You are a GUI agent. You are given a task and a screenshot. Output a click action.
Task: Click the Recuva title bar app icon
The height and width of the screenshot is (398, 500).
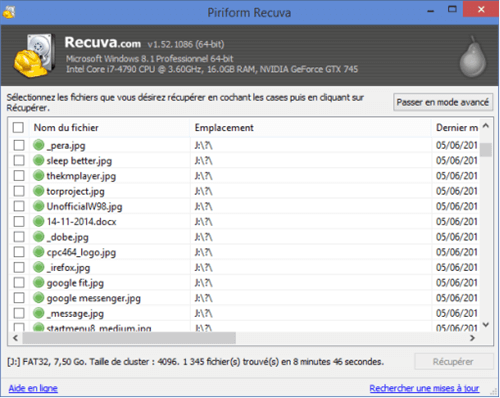(9, 12)
